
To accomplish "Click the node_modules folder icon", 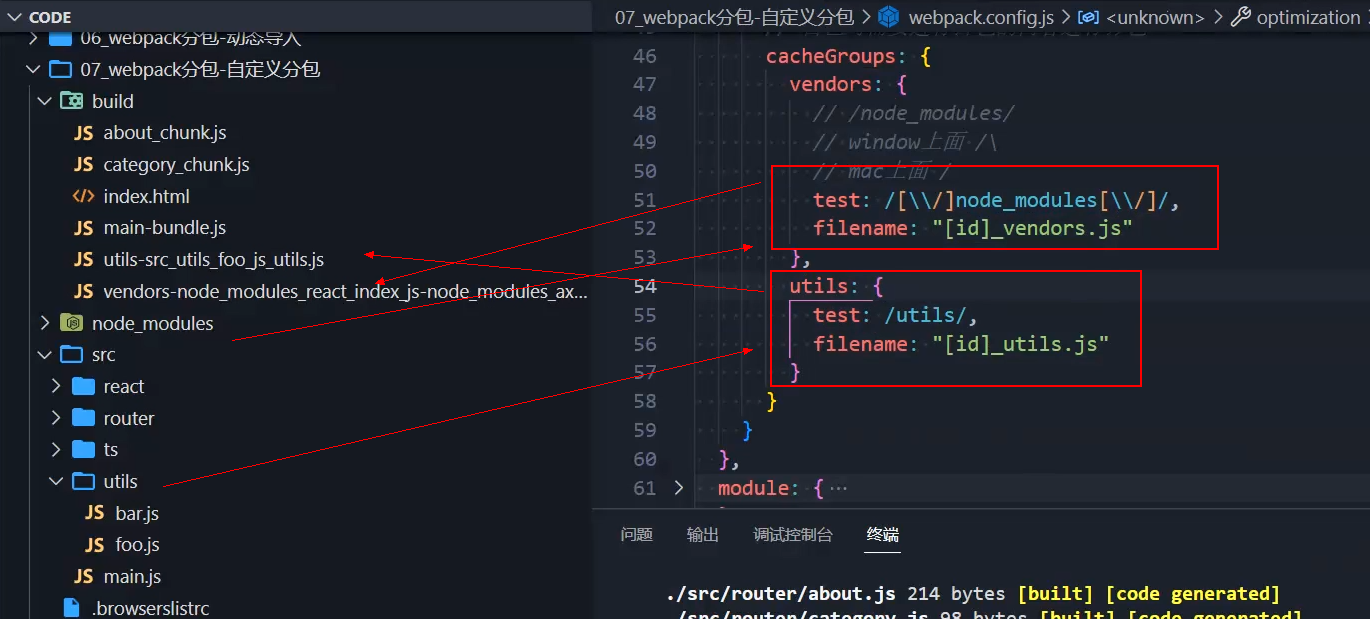I will pyautogui.click(x=71, y=323).
